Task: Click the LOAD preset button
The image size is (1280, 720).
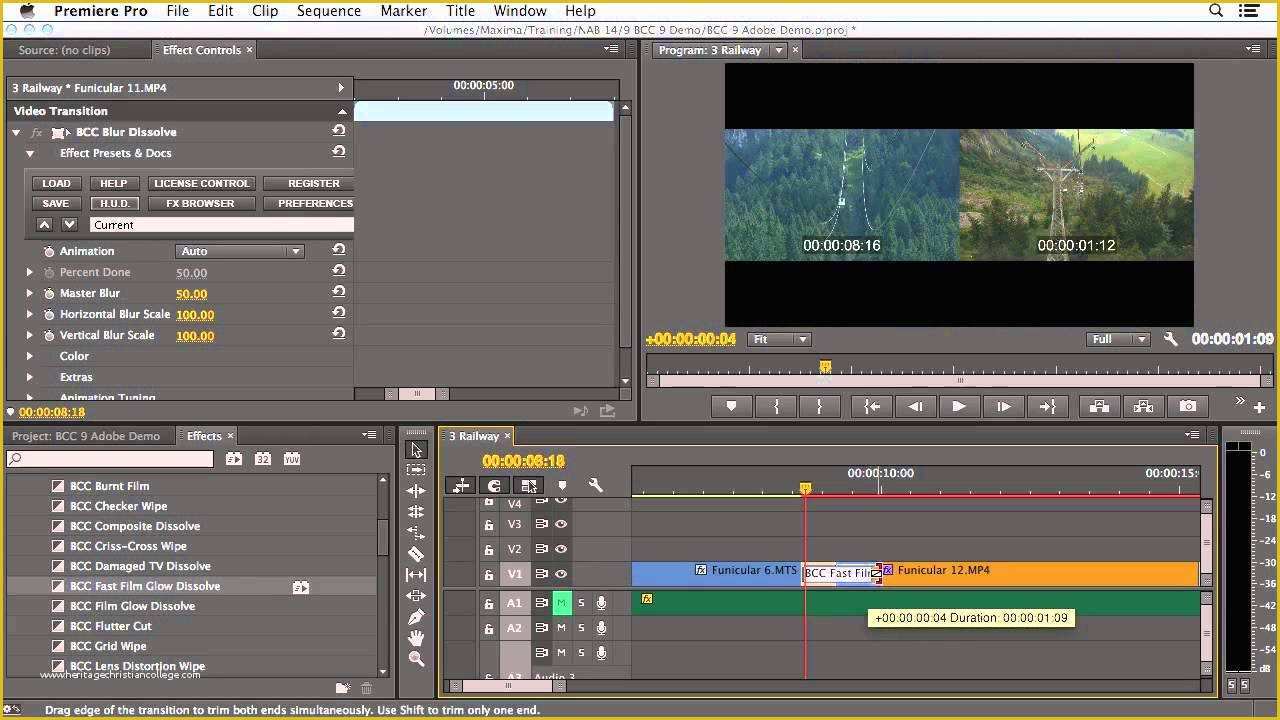Action: (x=56, y=183)
